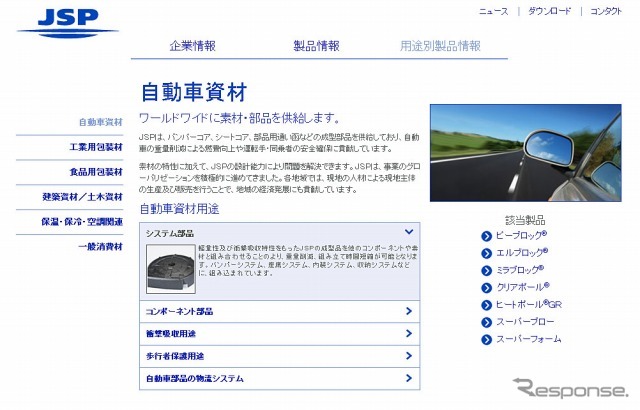The image size is (640, 410).
Task: Open the 企業情報 menu
Action: (x=193, y=46)
